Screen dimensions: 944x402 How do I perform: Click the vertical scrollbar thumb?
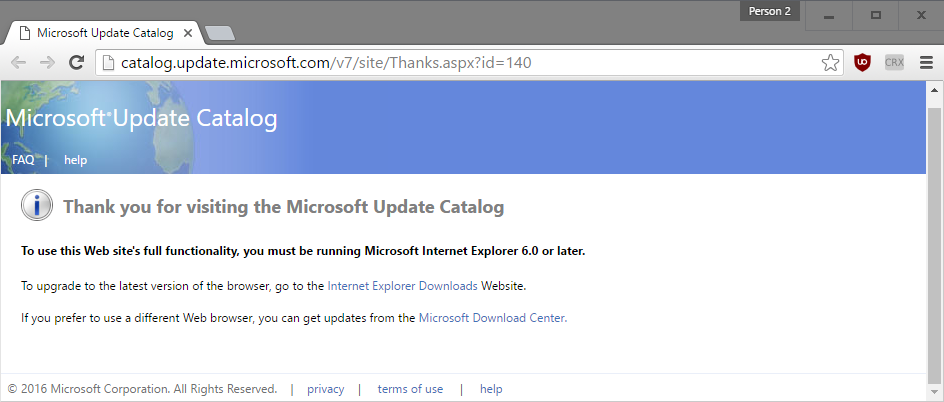tap(935, 244)
